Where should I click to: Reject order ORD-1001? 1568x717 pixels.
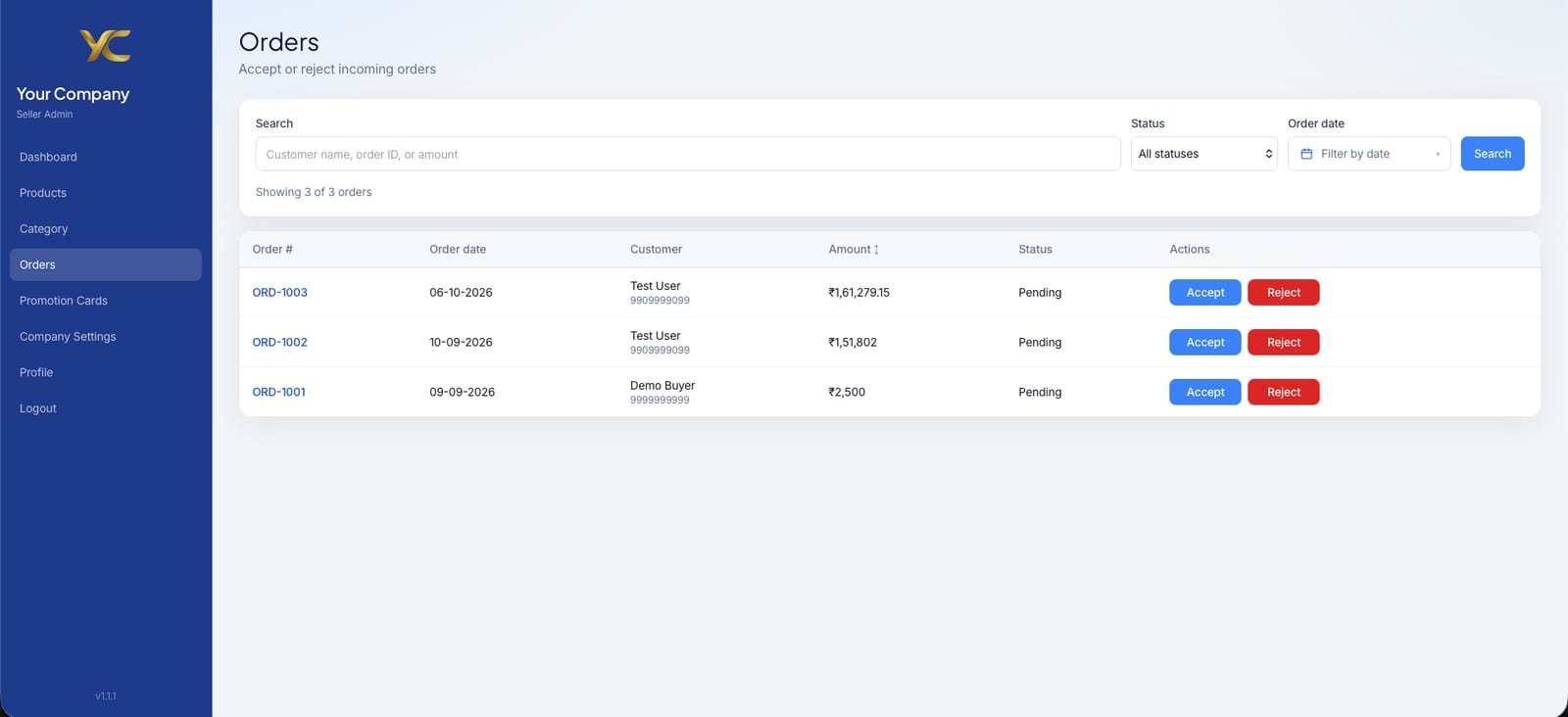(1284, 392)
